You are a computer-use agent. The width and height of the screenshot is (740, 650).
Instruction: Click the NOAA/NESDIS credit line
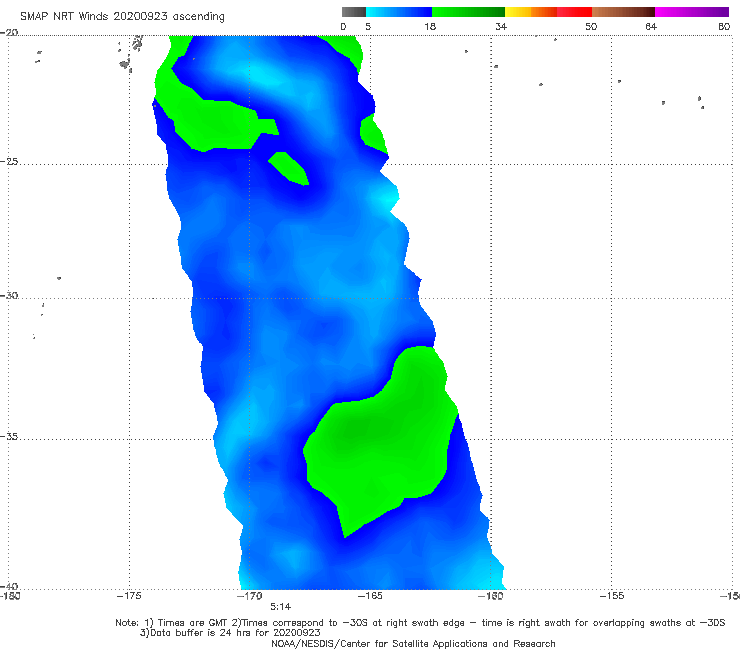(413, 643)
